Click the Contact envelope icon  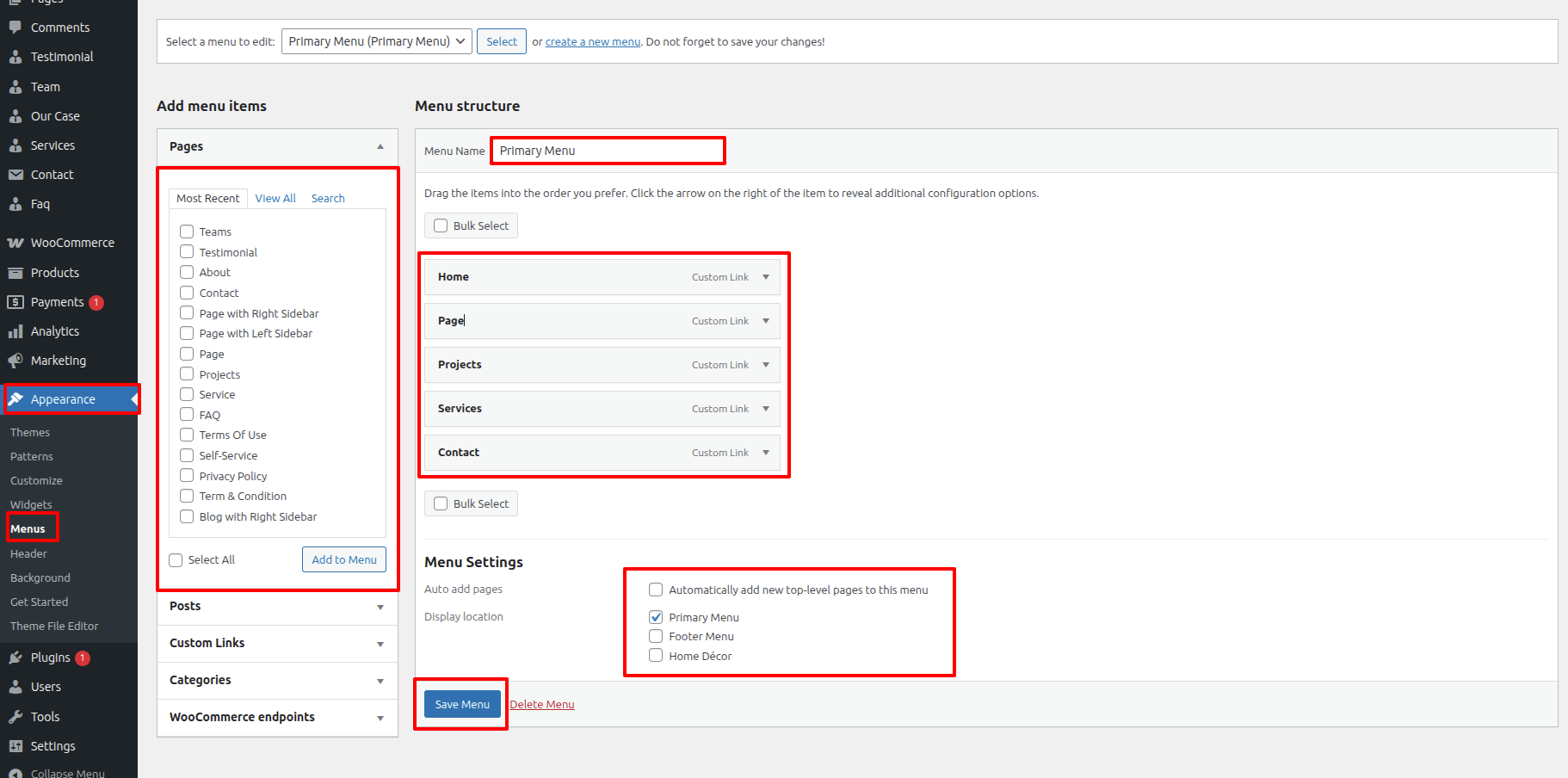click(15, 175)
